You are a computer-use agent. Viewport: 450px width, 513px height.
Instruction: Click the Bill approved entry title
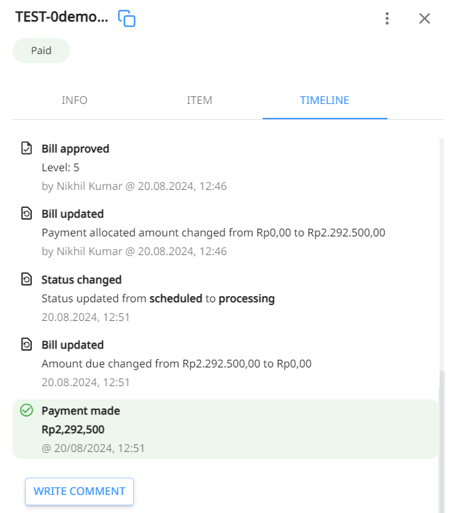[x=75, y=149]
